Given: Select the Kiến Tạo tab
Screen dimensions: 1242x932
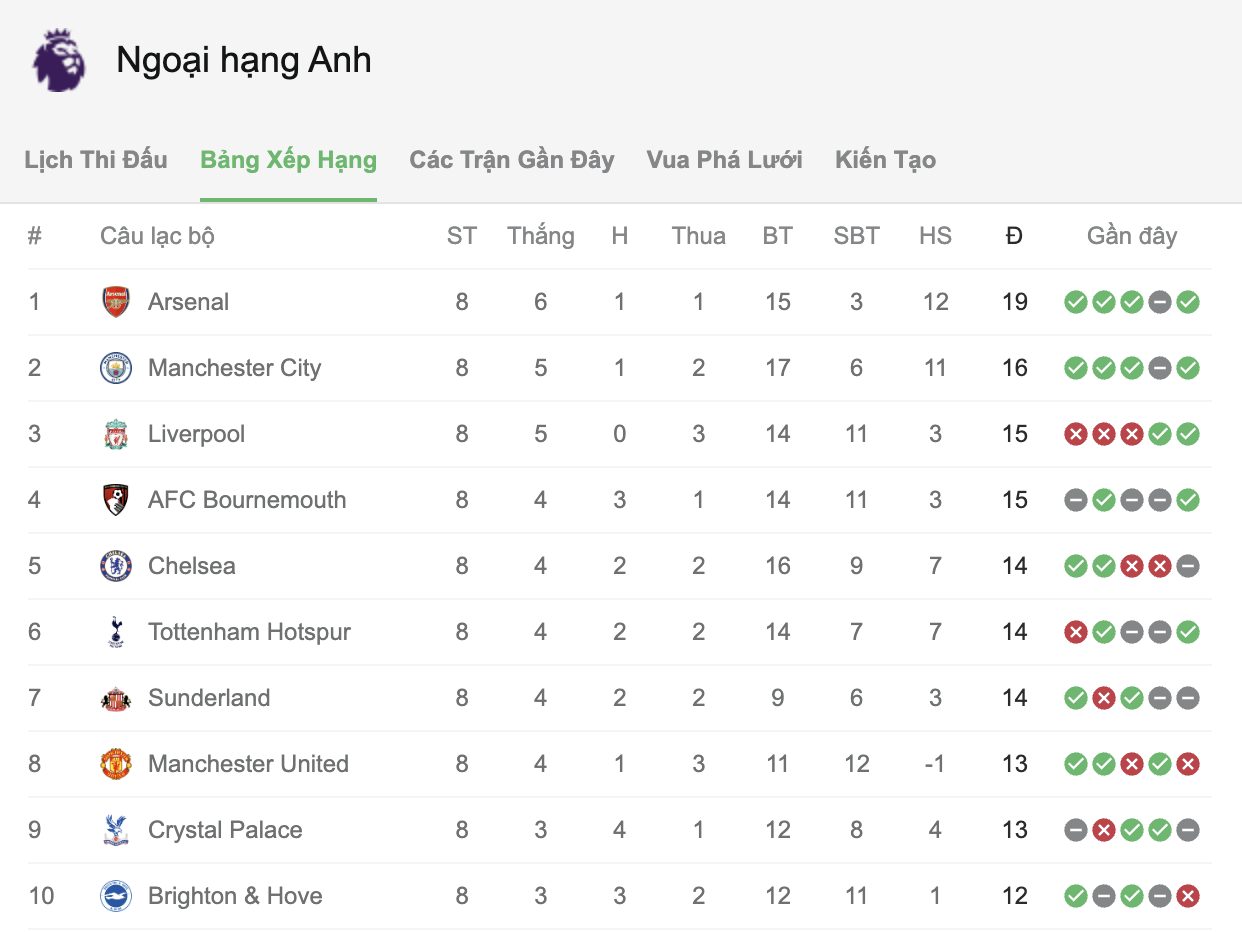Looking at the screenshot, I should point(885,160).
